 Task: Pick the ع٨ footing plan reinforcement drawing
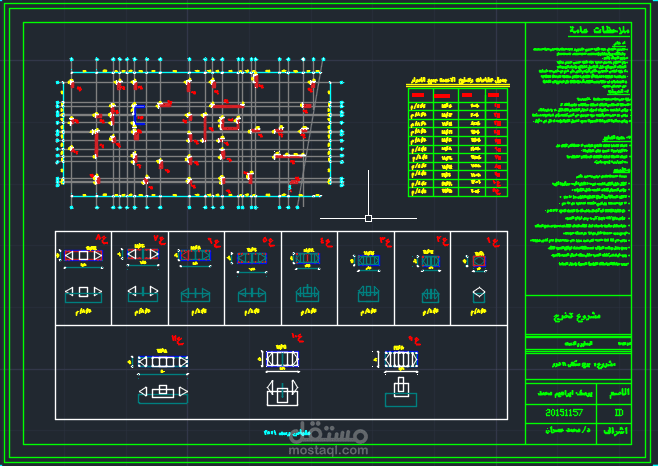pos(83,255)
